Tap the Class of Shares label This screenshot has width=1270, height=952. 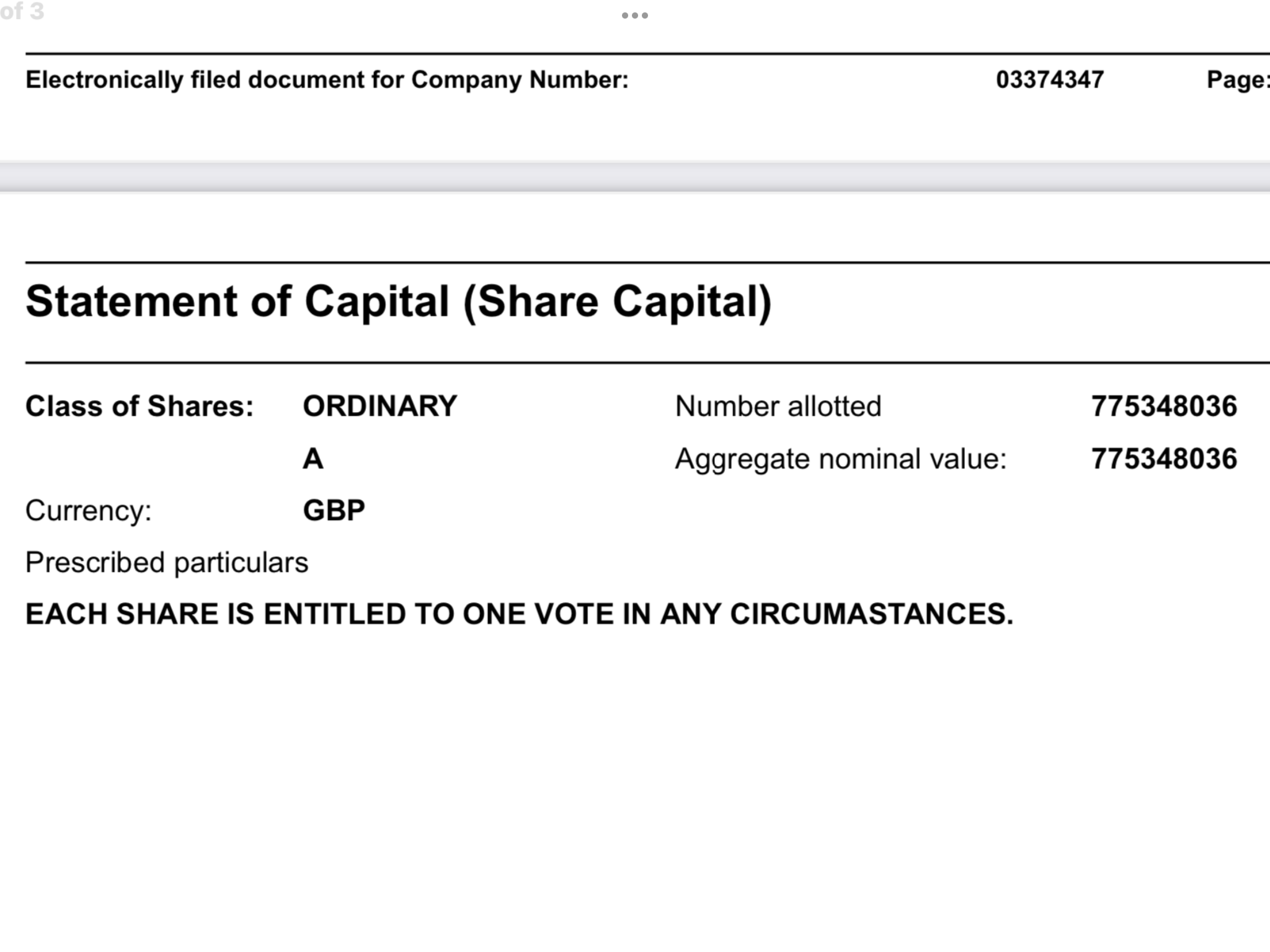coord(140,407)
